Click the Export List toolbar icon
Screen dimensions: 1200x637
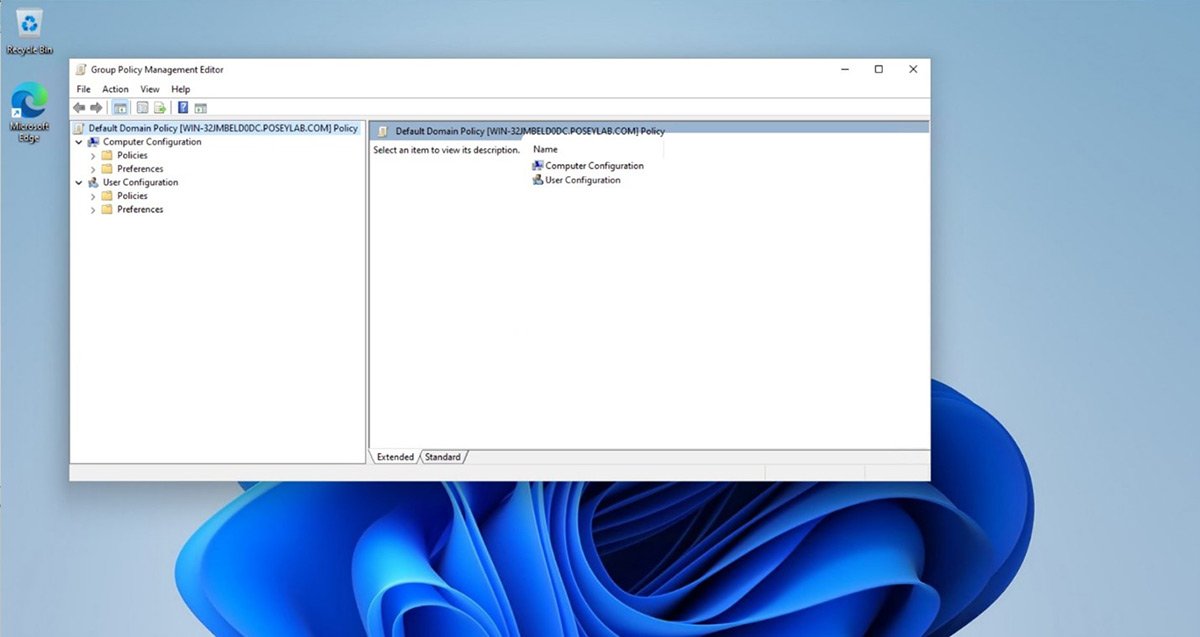159,108
